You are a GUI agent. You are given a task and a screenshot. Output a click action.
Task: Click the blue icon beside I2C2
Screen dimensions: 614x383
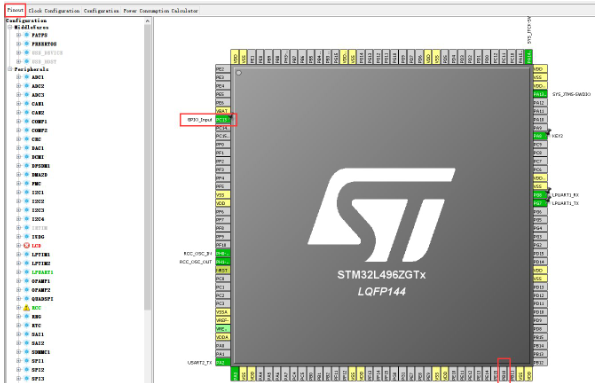(x=27, y=201)
